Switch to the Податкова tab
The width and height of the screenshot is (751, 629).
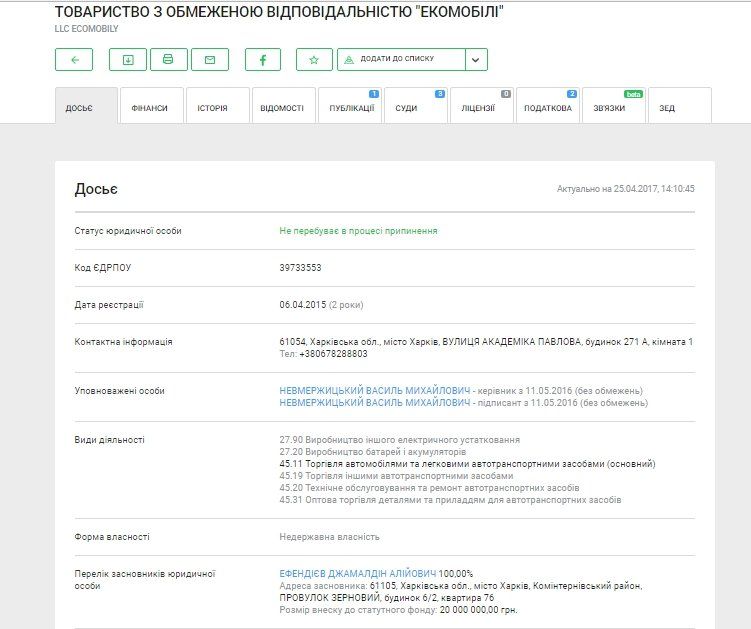pyautogui.click(x=548, y=105)
